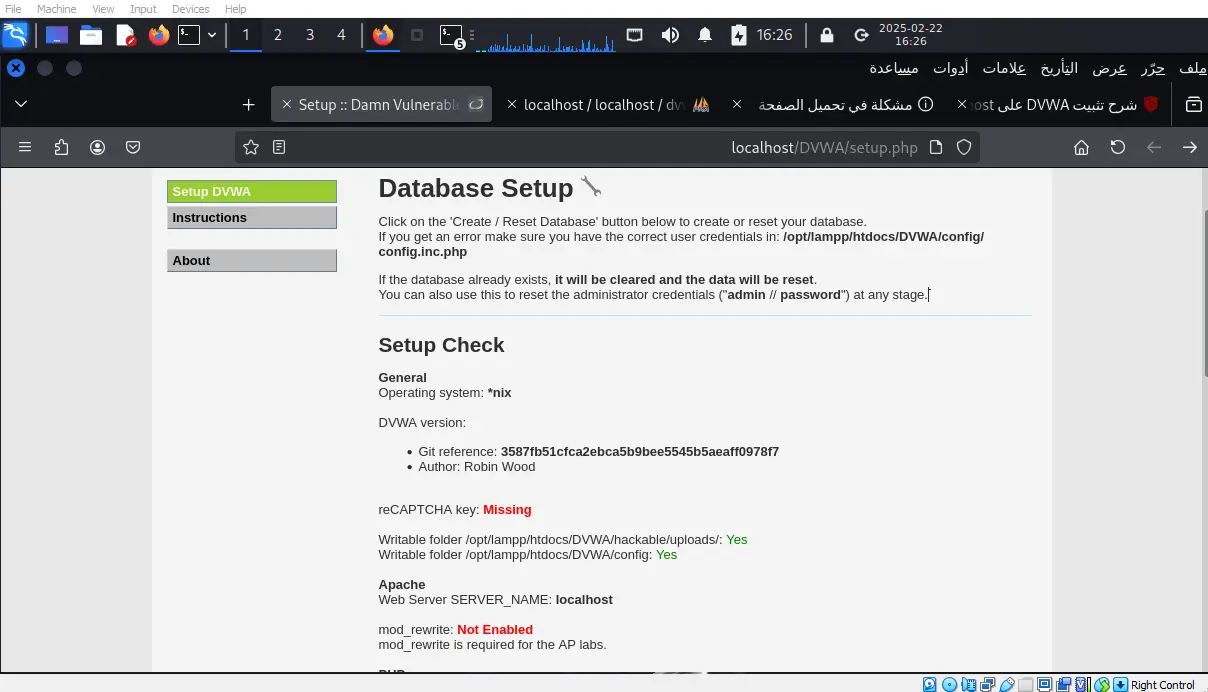The height and width of the screenshot is (692, 1208).
Task: Open the About sidebar item
Action: [252, 261]
